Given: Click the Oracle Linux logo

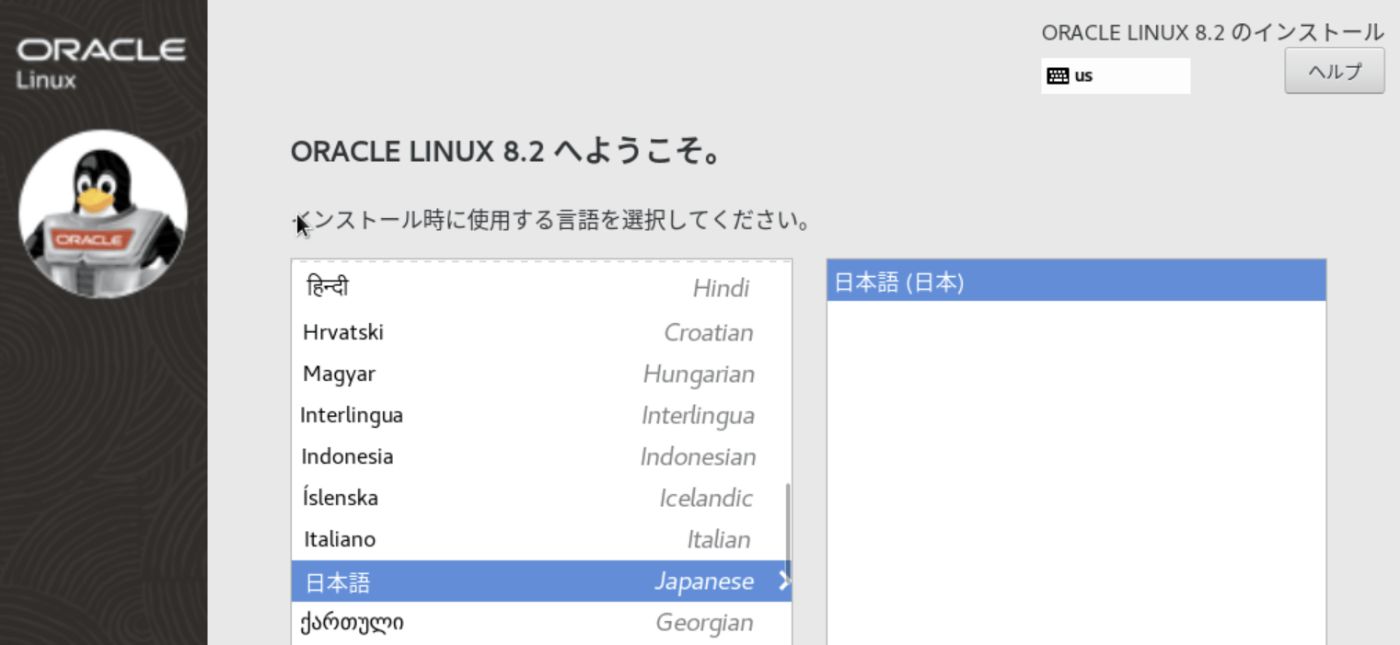Looking at the screenshot, I should pos(101,62).
